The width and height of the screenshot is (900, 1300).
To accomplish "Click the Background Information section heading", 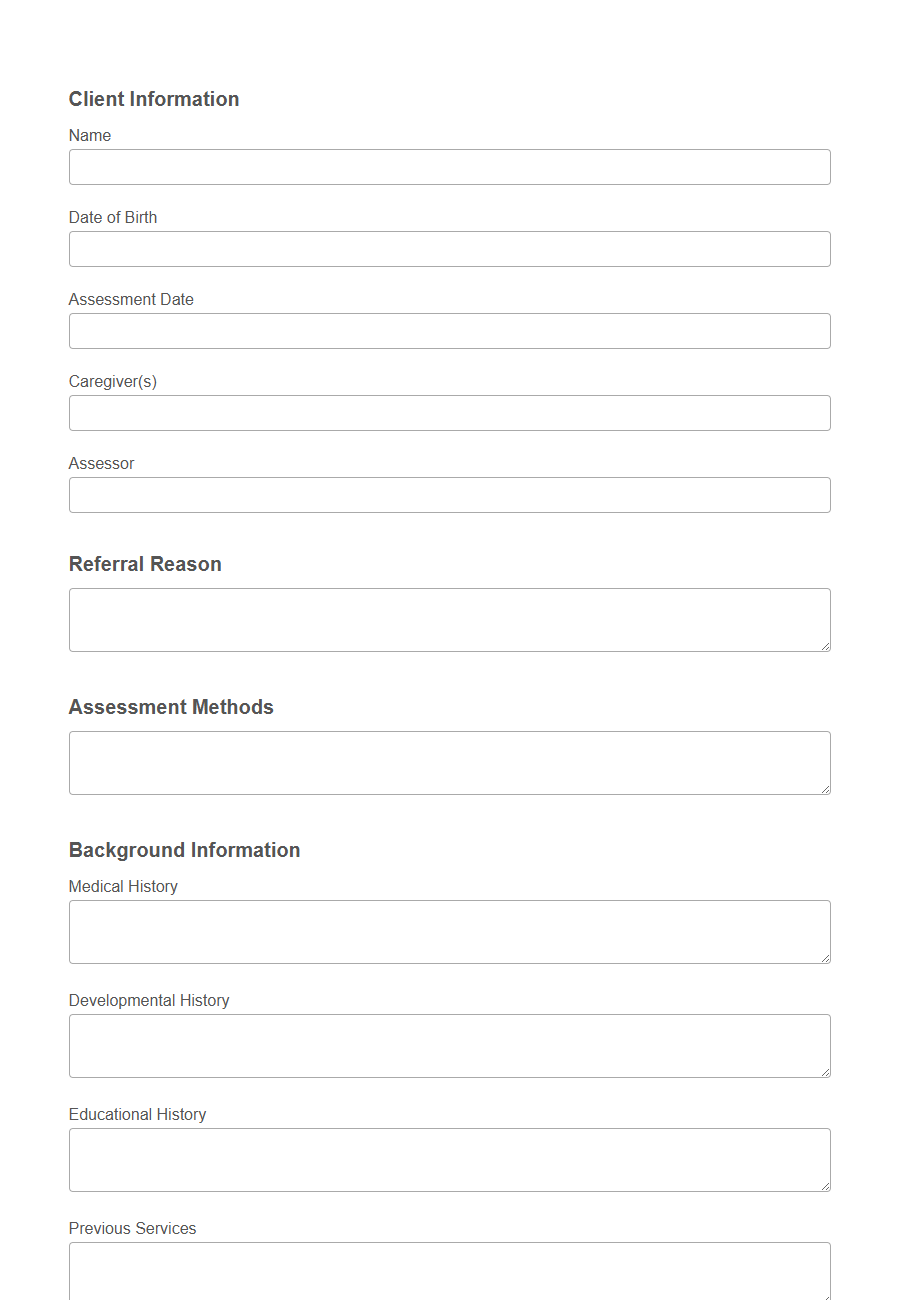I will click(x=184, y=850).
